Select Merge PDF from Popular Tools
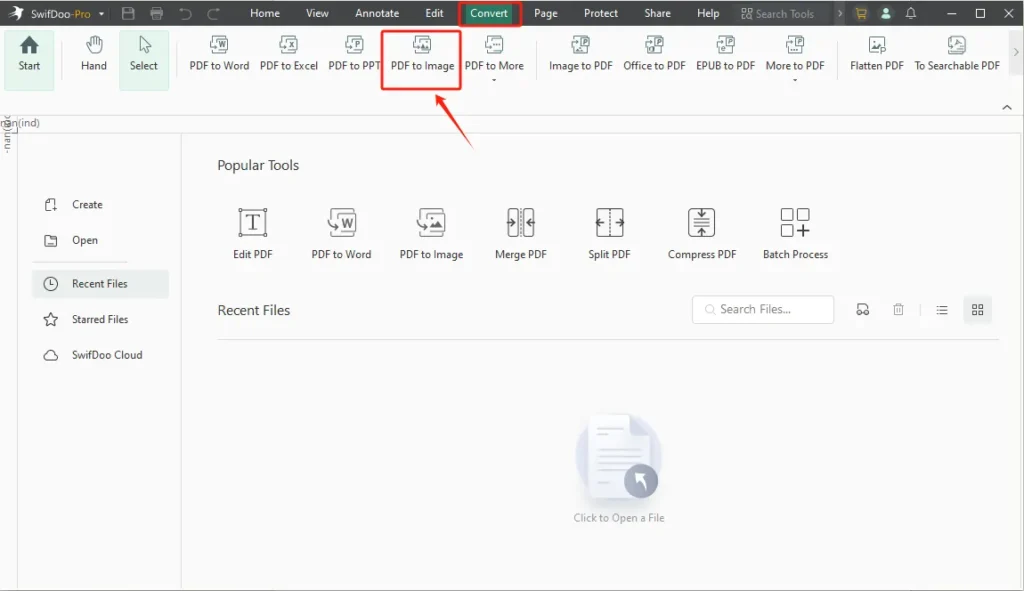1024x591 pixels. point(520,230)
